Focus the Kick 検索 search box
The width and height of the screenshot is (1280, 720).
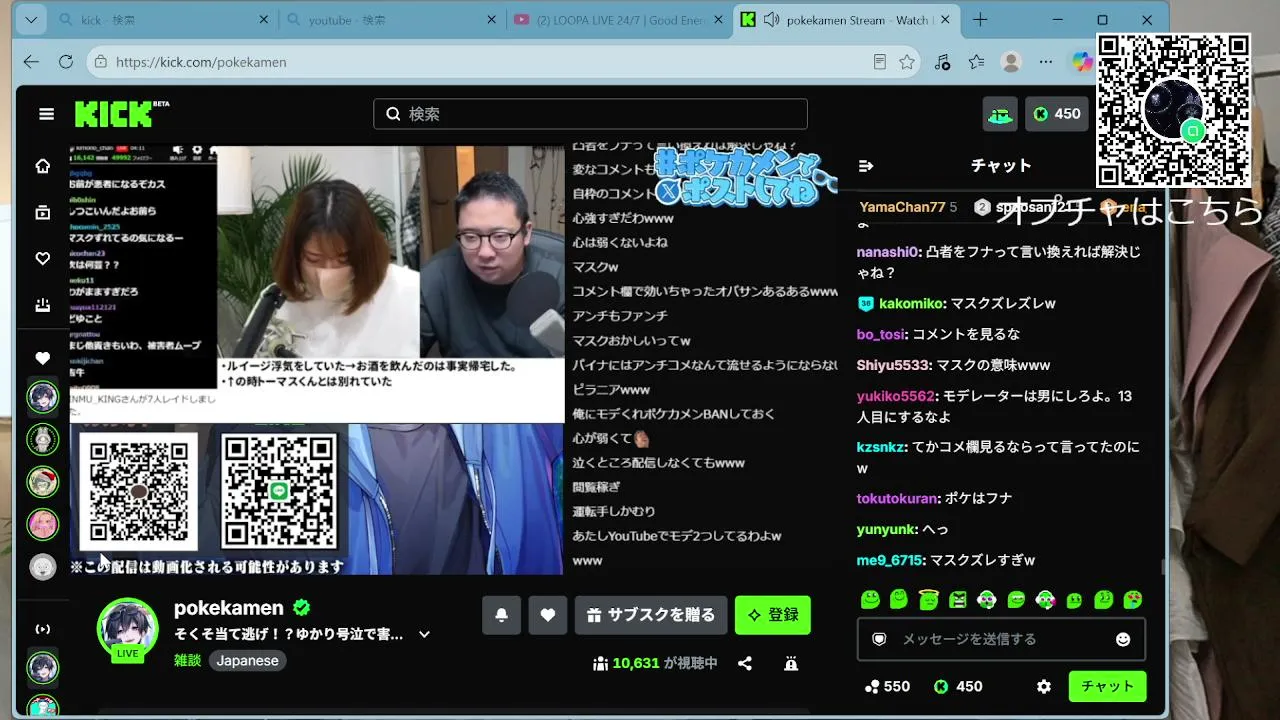[x=590, y=114]
